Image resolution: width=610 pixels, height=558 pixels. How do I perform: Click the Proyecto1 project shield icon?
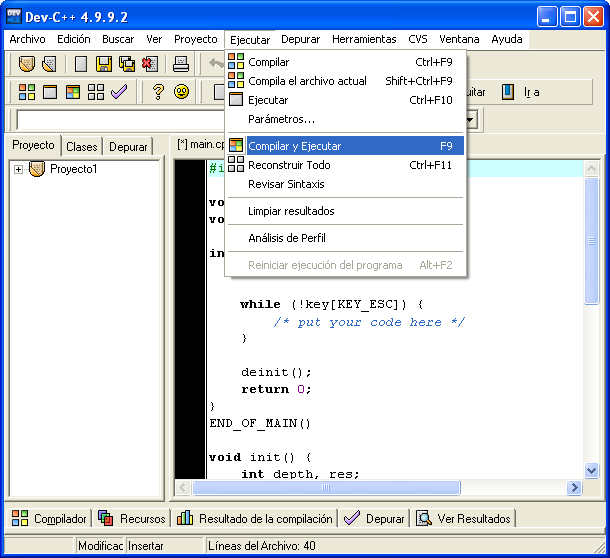click(37, 169)
